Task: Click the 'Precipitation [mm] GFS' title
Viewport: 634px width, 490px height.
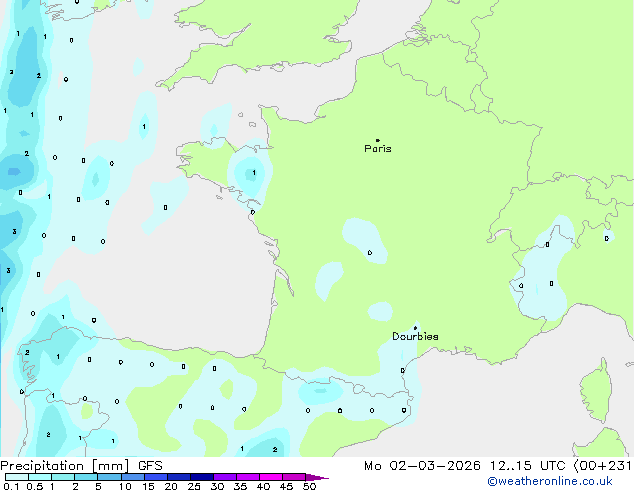Action: pyautogui.click(x=81, y=466)
